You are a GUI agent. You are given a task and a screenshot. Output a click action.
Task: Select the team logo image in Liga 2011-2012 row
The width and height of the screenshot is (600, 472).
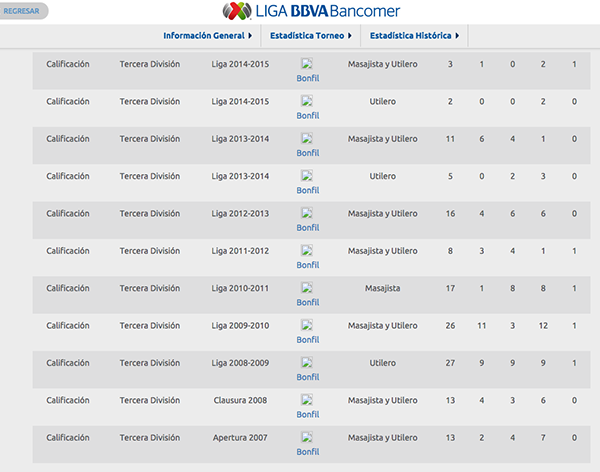pos(307,251)
